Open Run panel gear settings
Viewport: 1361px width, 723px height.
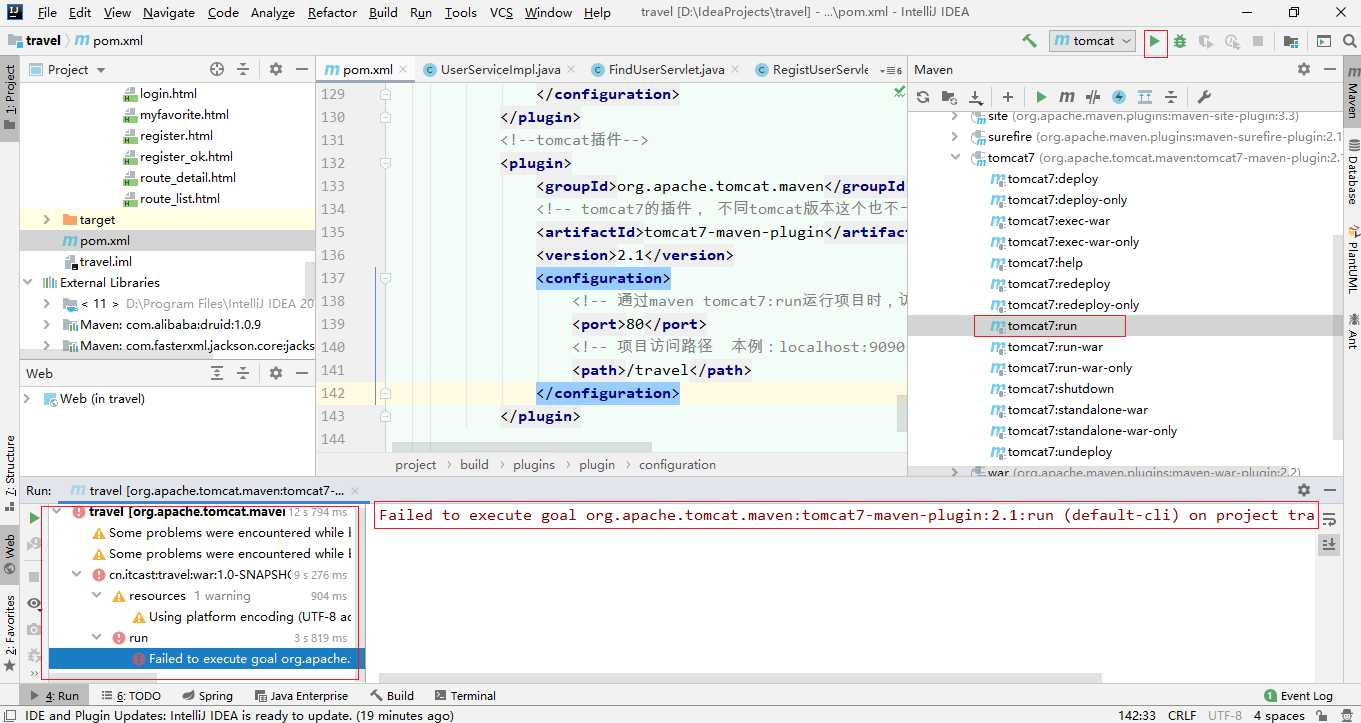tap(1304, 490)
